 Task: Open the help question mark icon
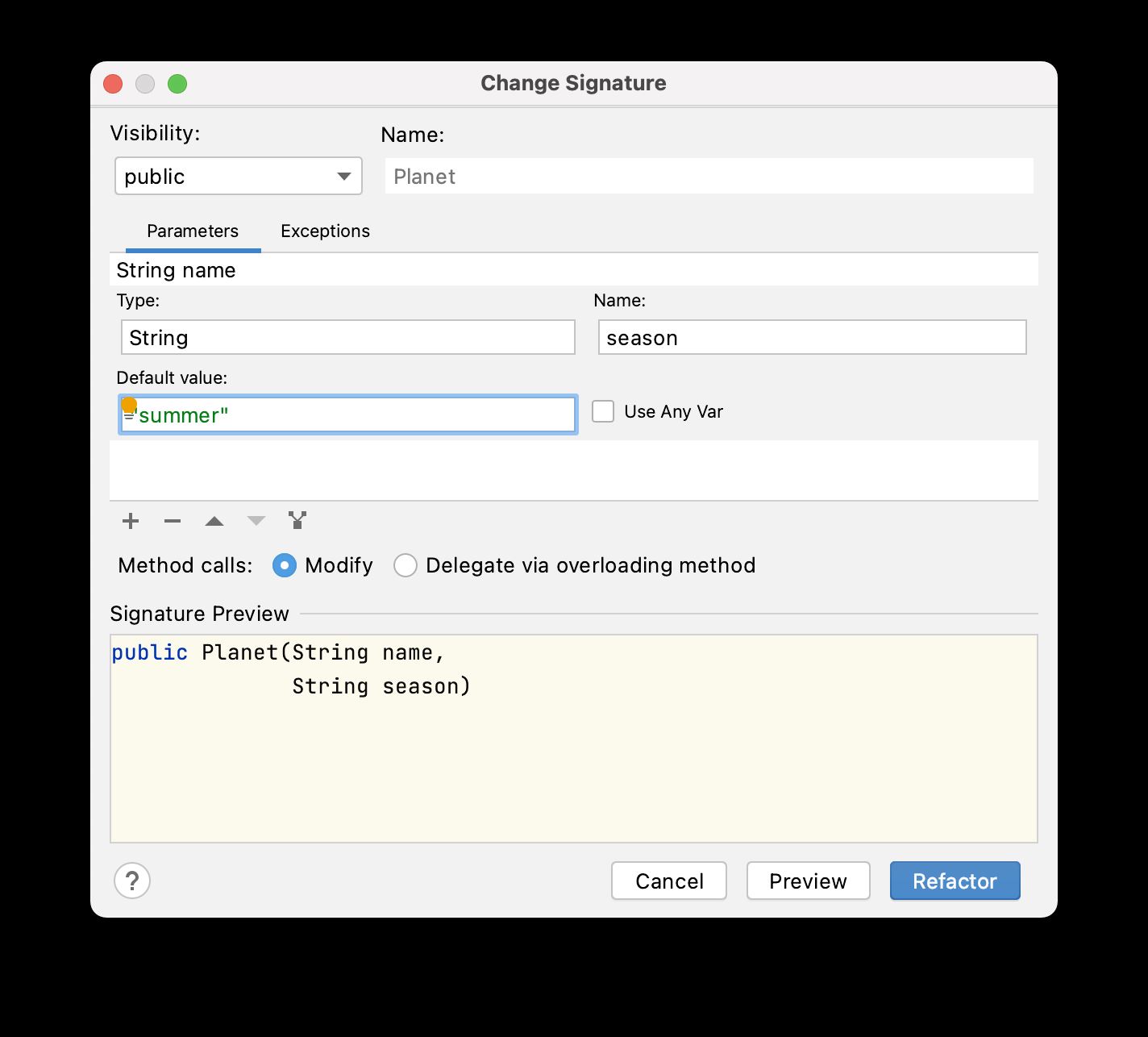pos(133,881)
